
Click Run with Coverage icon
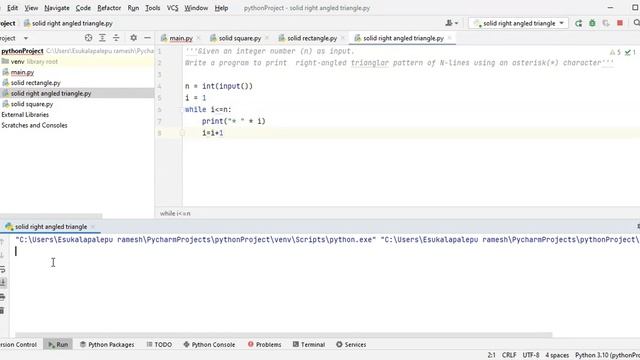606,23
